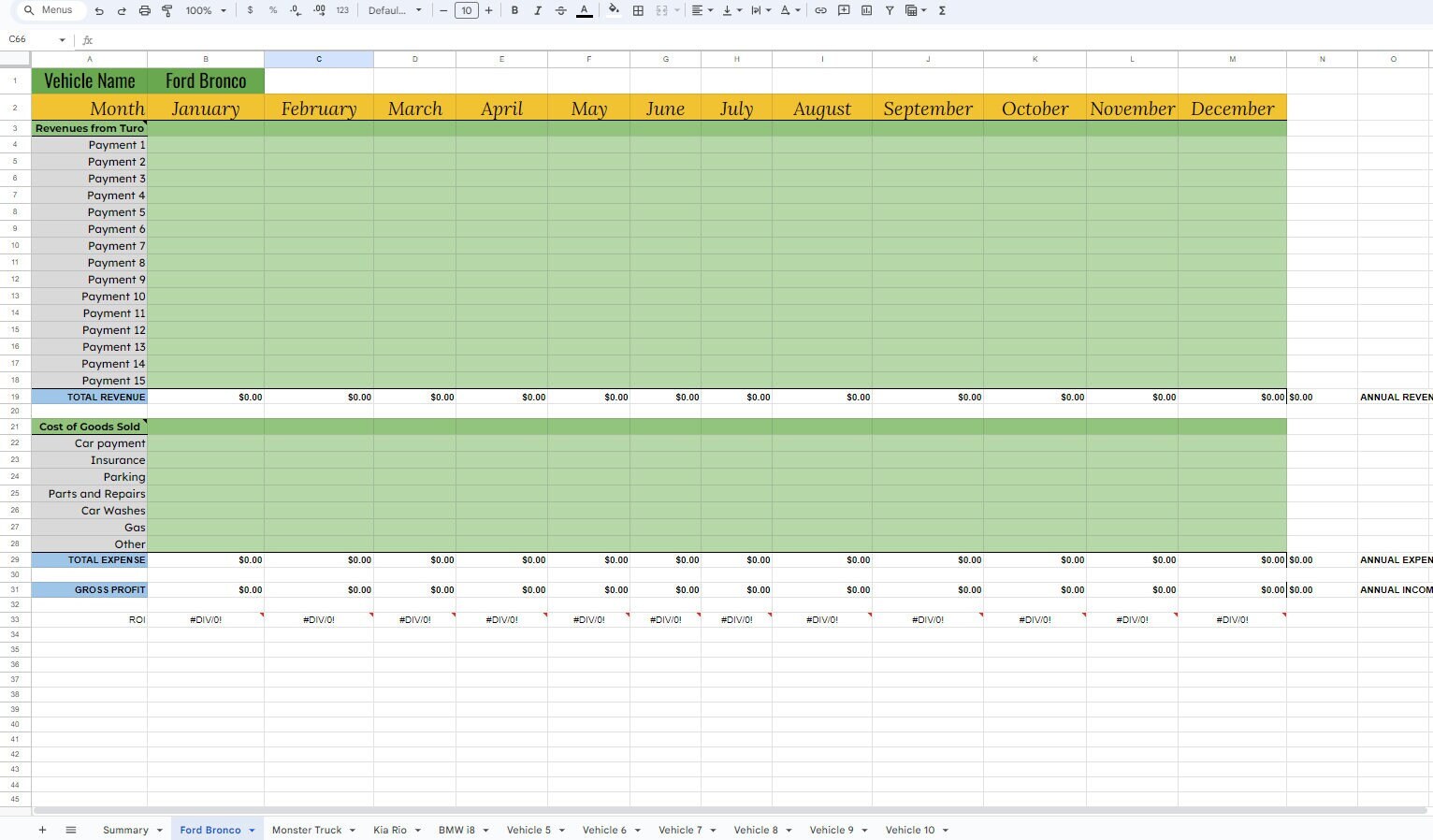The image size is (1433, 840).
Task: Open the fill color picker
Action: point(613,10)
